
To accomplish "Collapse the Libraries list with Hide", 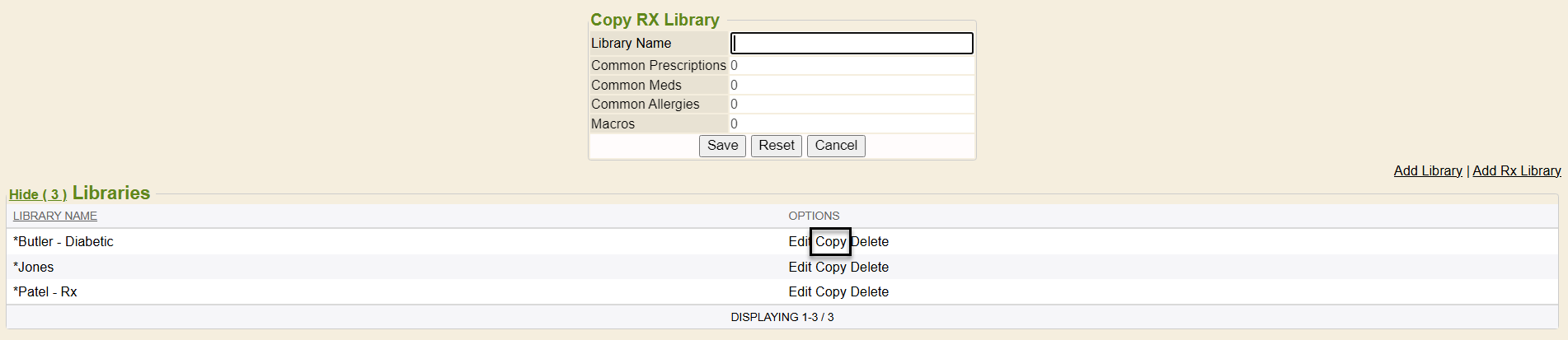I will coord(38,194).
